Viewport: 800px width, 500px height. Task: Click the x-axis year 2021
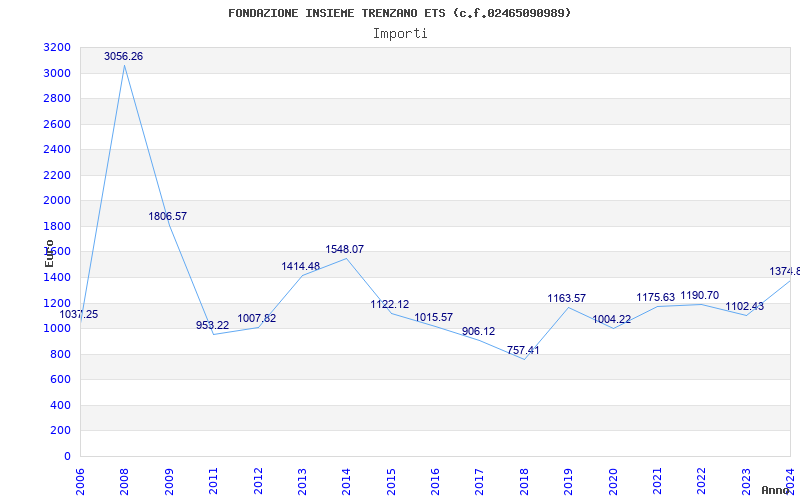click(658, 481)
